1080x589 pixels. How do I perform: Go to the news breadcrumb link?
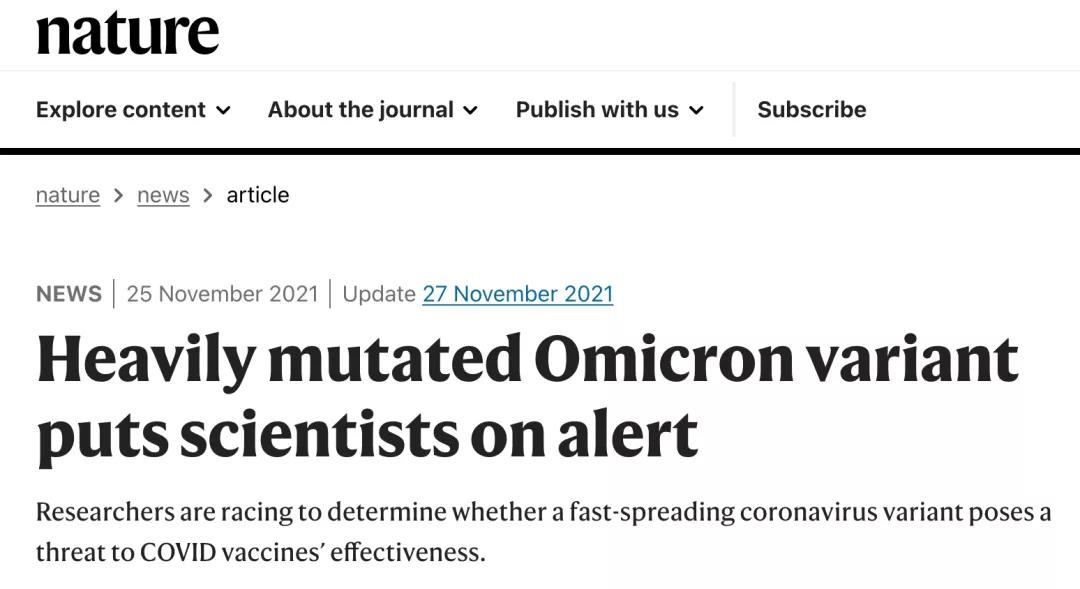pos(163,195)
